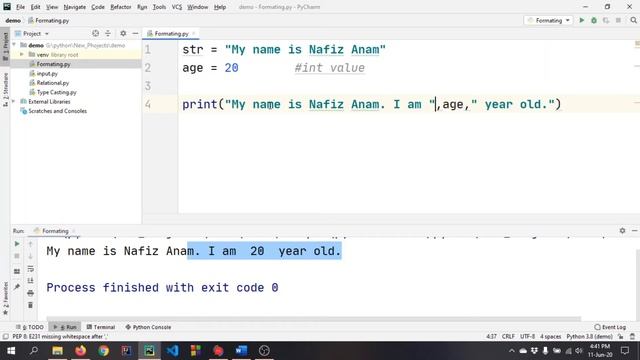Viewport: 640px width, 360px height.
Task: Open the Python Console tool window
Action: point(148,327)
